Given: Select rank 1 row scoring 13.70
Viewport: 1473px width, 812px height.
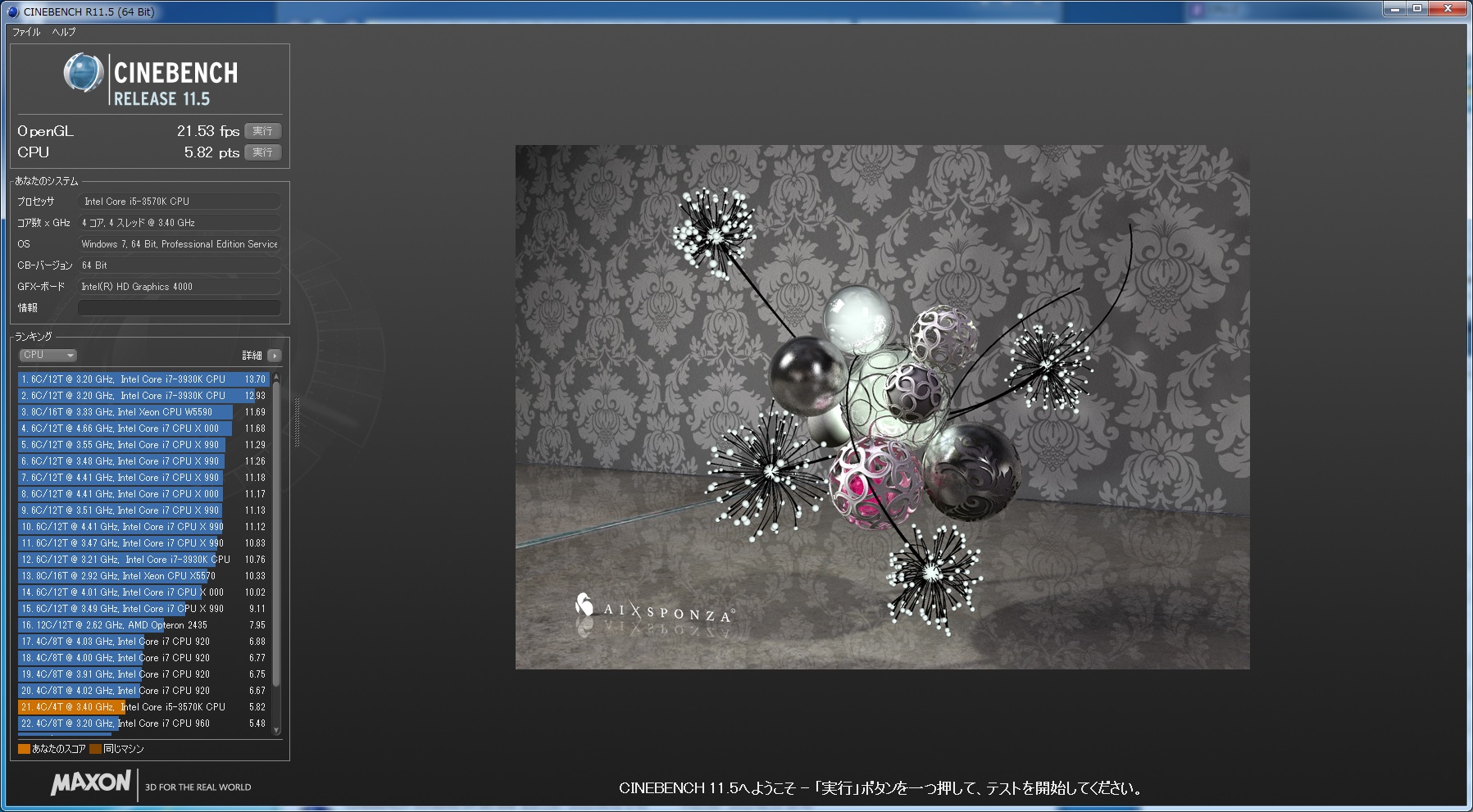Looking at the screenshot, I should pyautogui.click(x=144, y=379).
